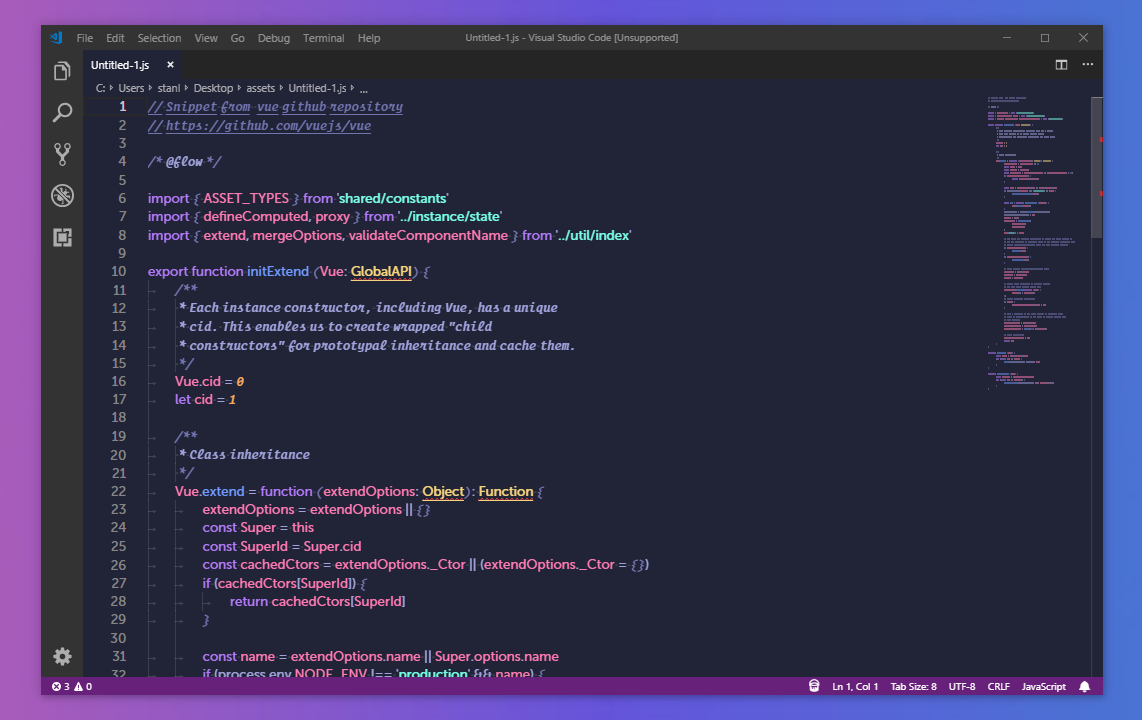
Task: Open the Selection menu
Action: tap(159, 38)
